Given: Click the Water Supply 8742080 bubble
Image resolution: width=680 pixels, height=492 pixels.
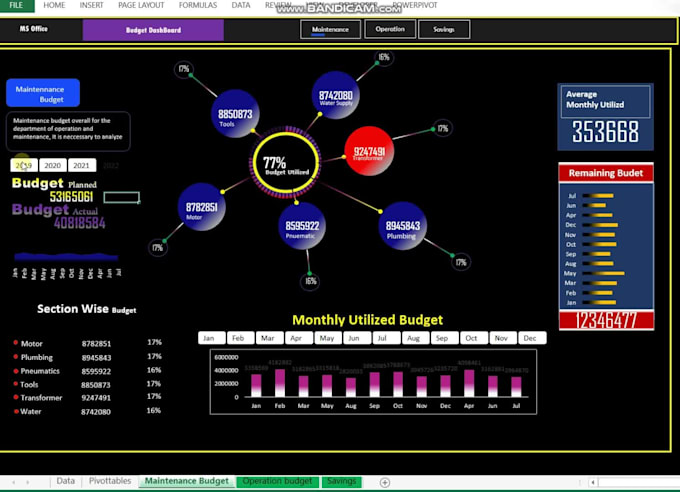Looking at the screenshot, I should click(x=336, y=96).
